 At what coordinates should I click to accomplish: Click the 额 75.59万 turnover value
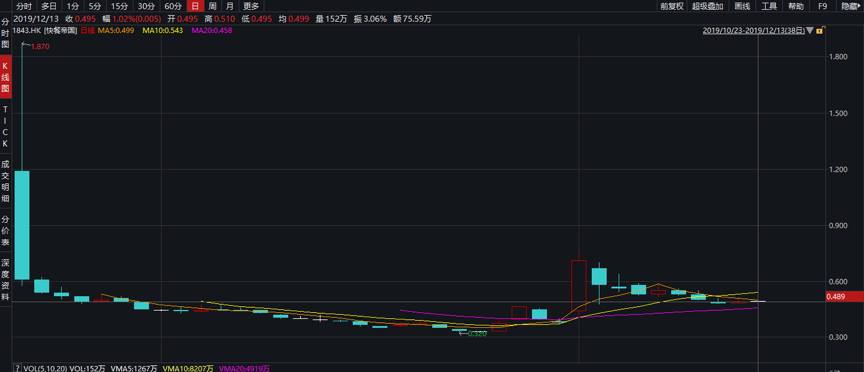pyautogui.click(x=412, y=19)
